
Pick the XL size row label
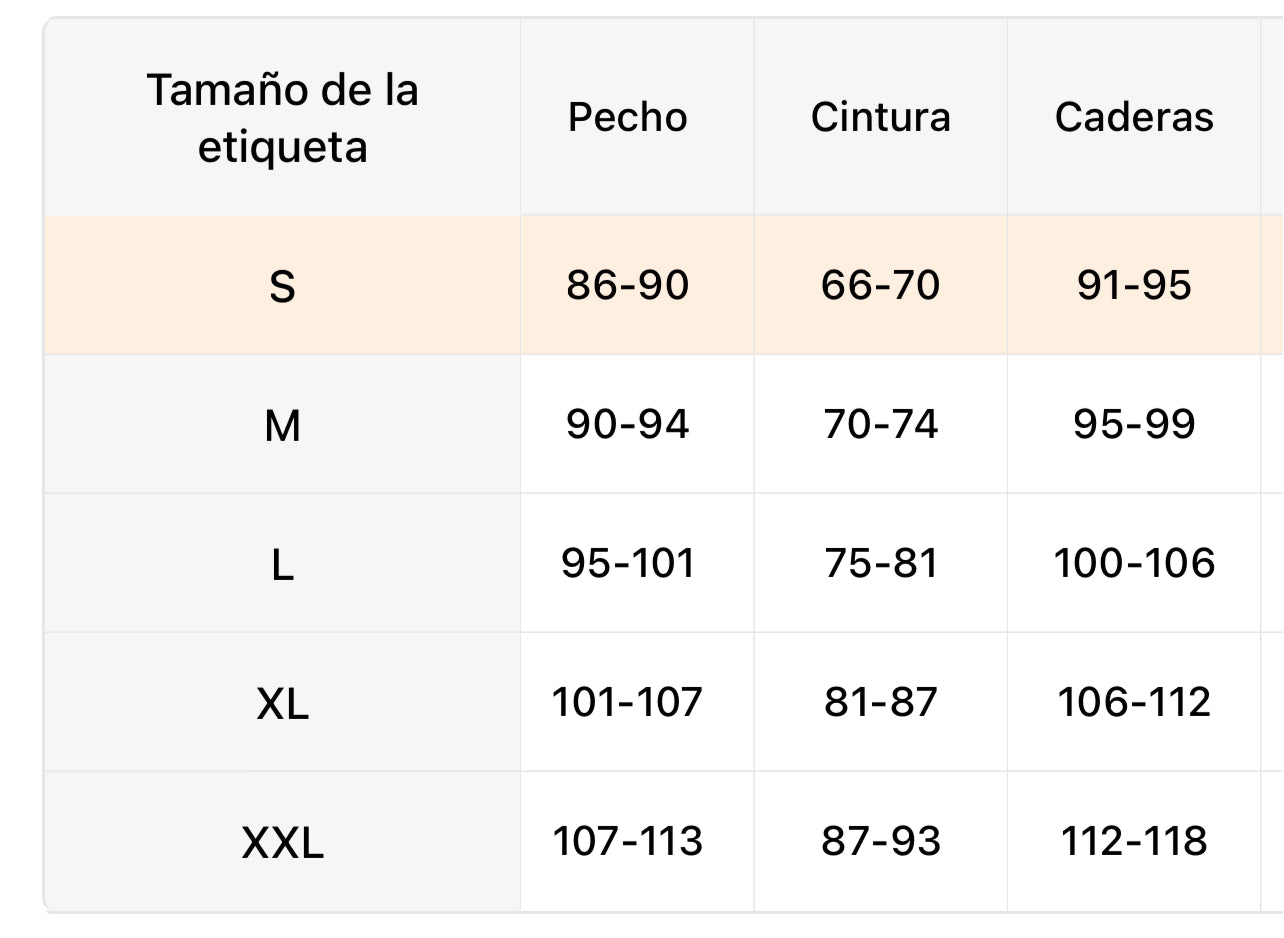point(282,703)
